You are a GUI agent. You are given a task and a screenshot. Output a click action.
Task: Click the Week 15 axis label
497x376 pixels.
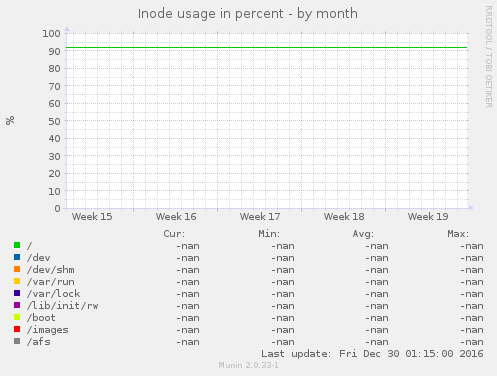92,217
